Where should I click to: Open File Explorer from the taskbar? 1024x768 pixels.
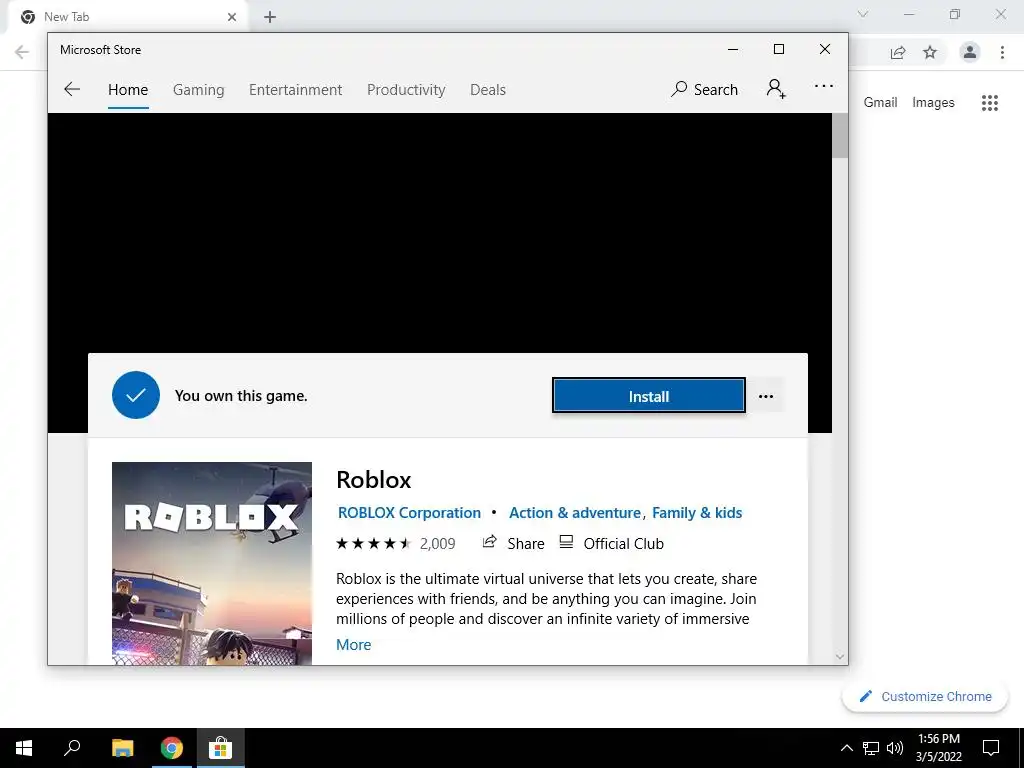click(x=122, y=748)
